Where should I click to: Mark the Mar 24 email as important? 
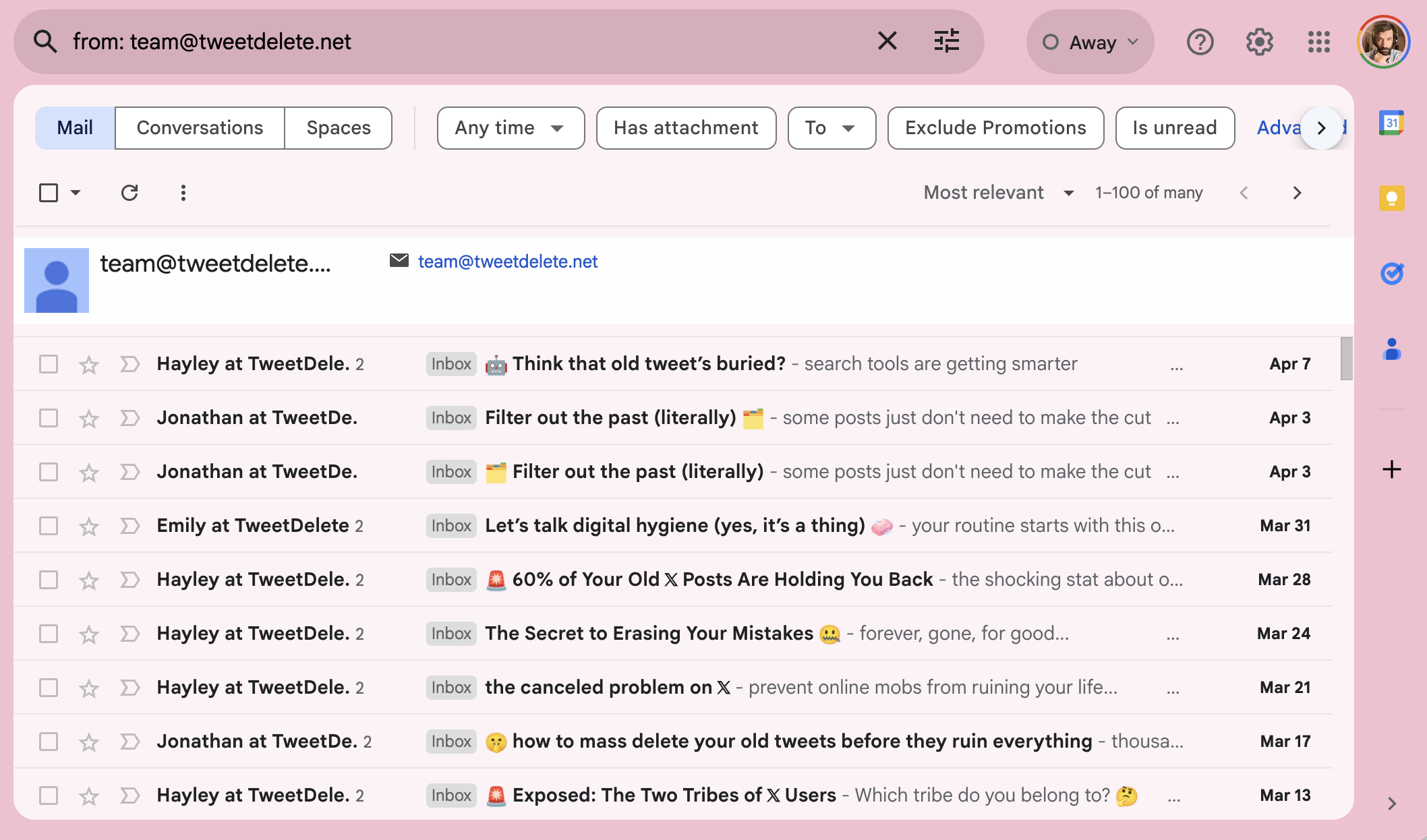pos(129,634)
